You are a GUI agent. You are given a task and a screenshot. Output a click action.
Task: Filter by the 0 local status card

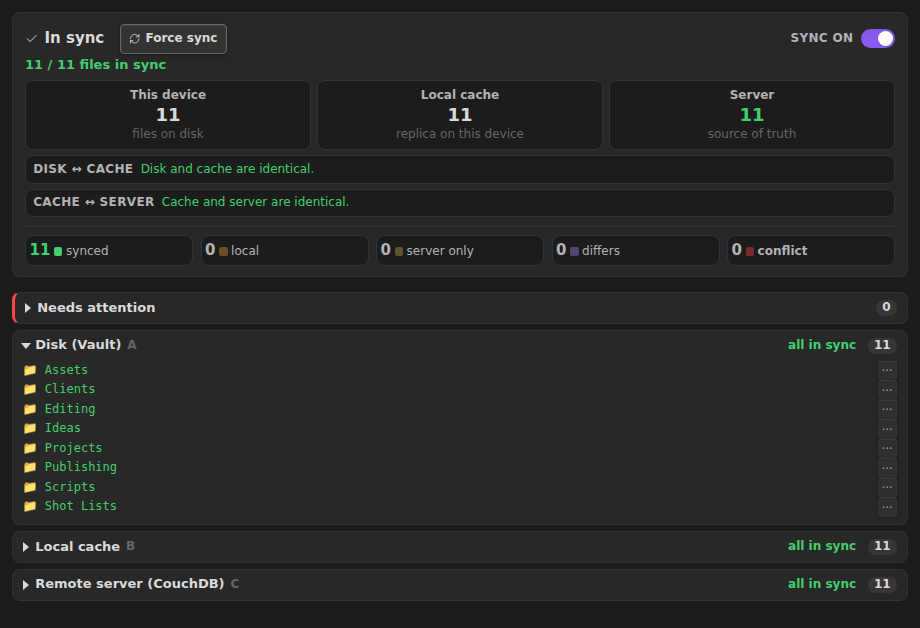pyautogui.click(x=285, y=251)
